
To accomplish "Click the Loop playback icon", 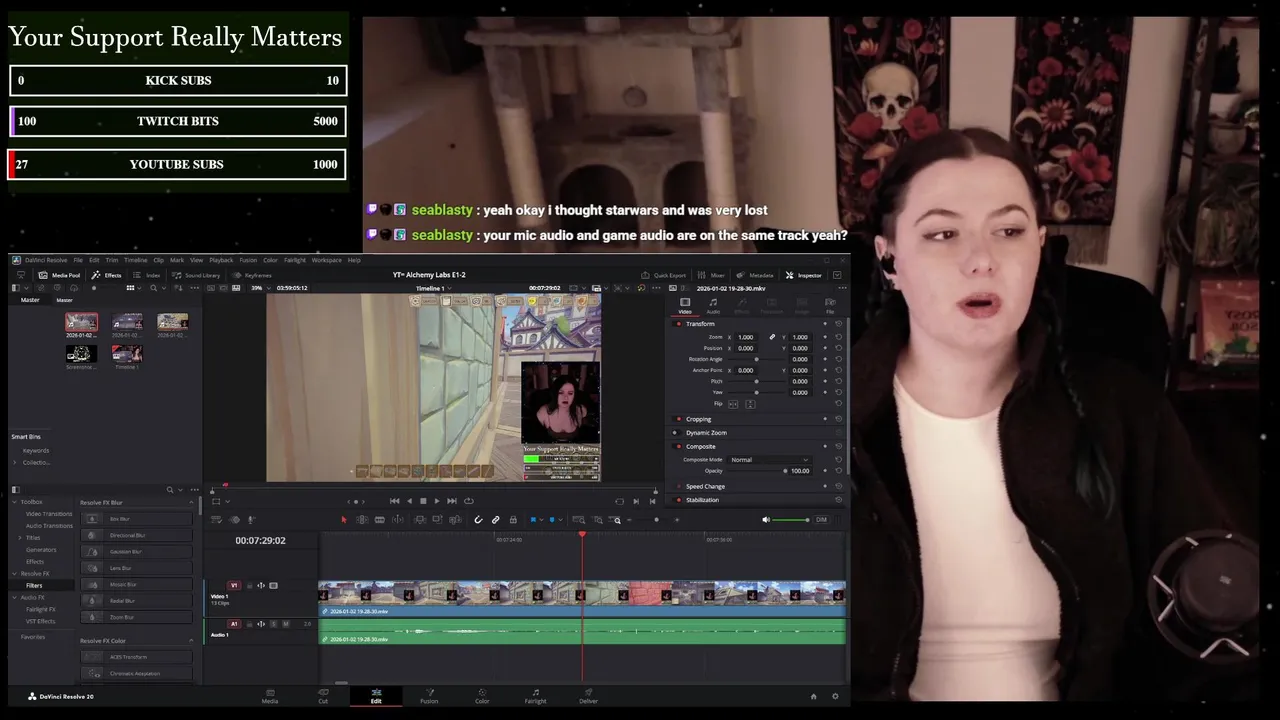I will tap(468, 501).
